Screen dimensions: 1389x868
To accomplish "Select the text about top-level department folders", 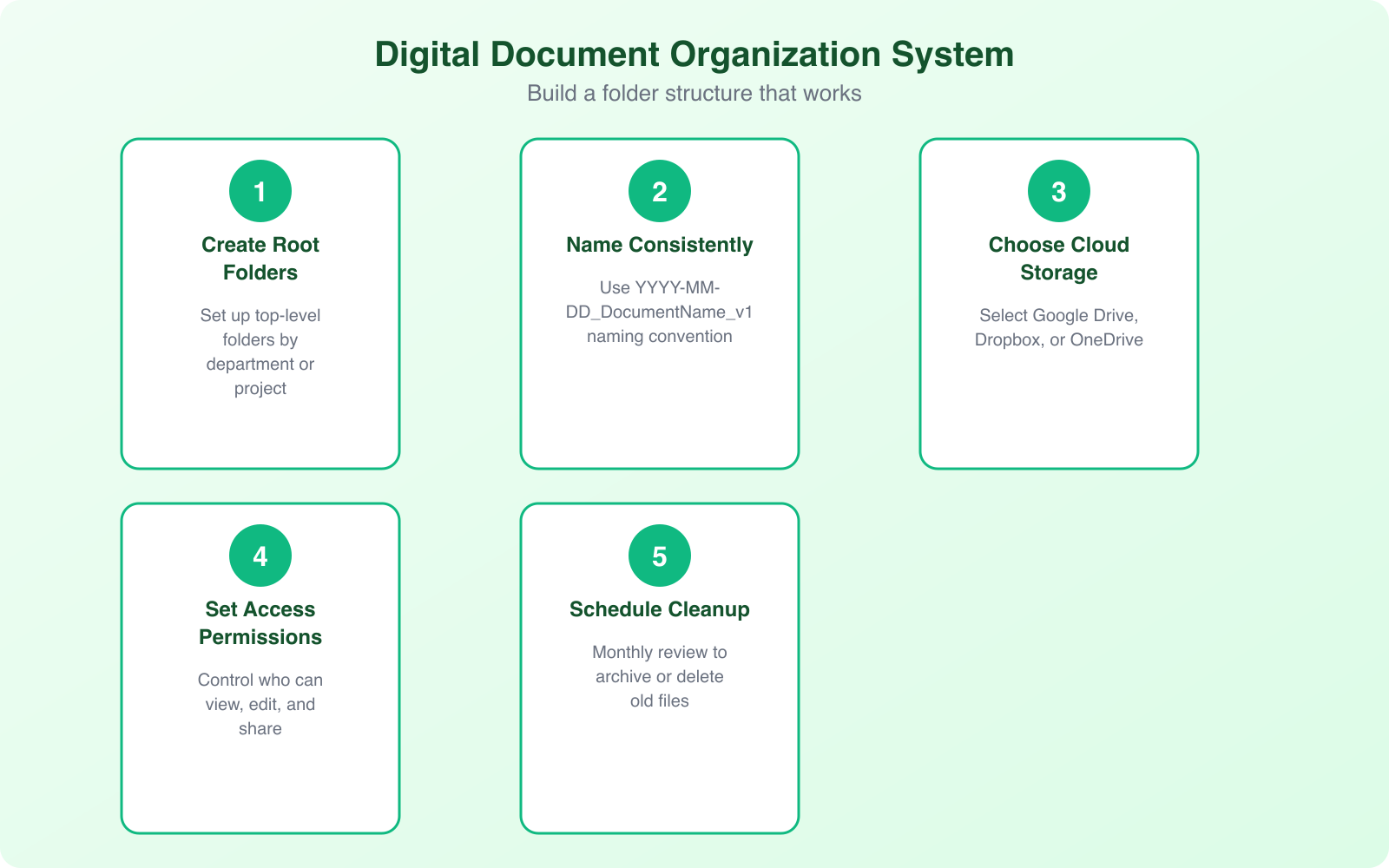I will tap(260, 352).
